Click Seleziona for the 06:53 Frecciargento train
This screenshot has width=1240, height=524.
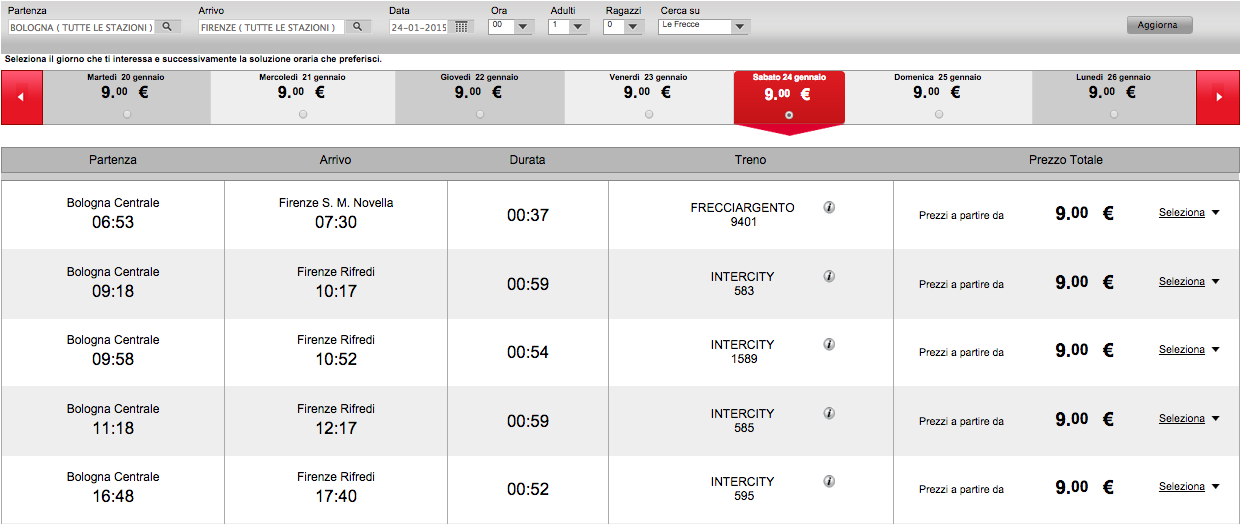pyautogui.click(x=1182, y=213)
